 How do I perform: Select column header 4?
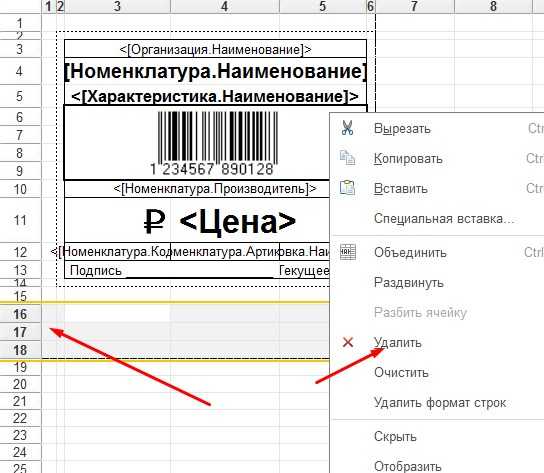point(224,6)
